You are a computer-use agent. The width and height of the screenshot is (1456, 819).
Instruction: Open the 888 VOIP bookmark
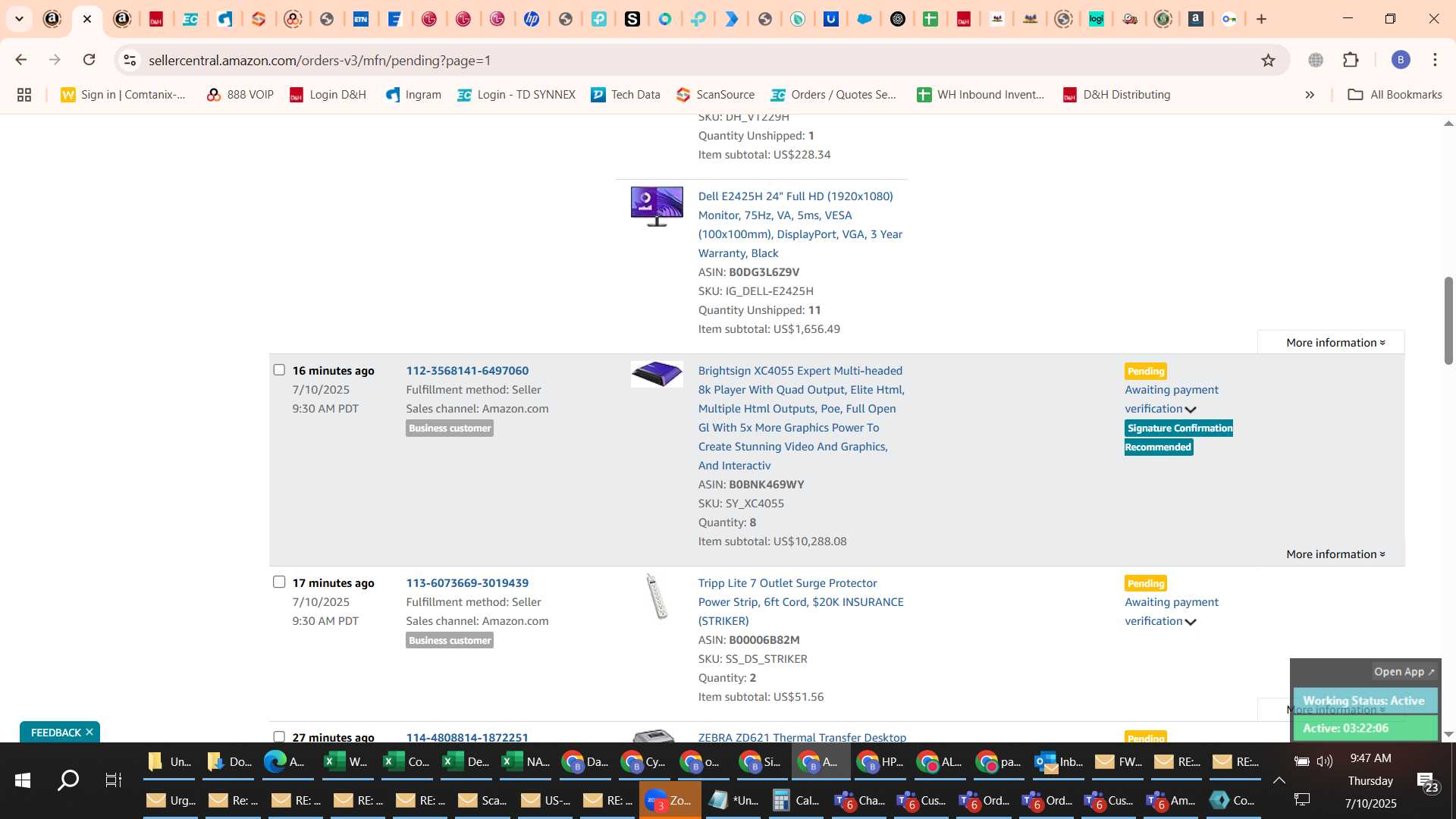coord(240,95)
